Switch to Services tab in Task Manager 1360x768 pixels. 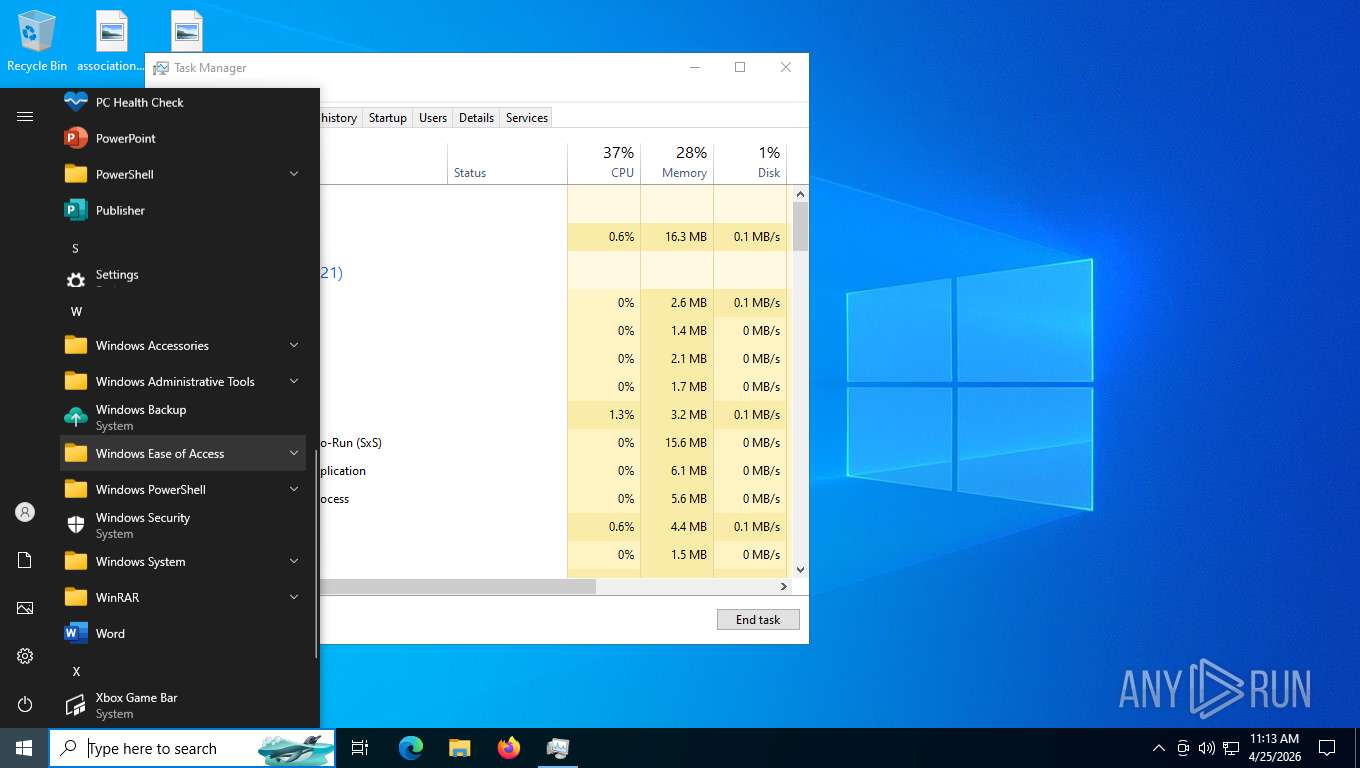tap(527, 118)
